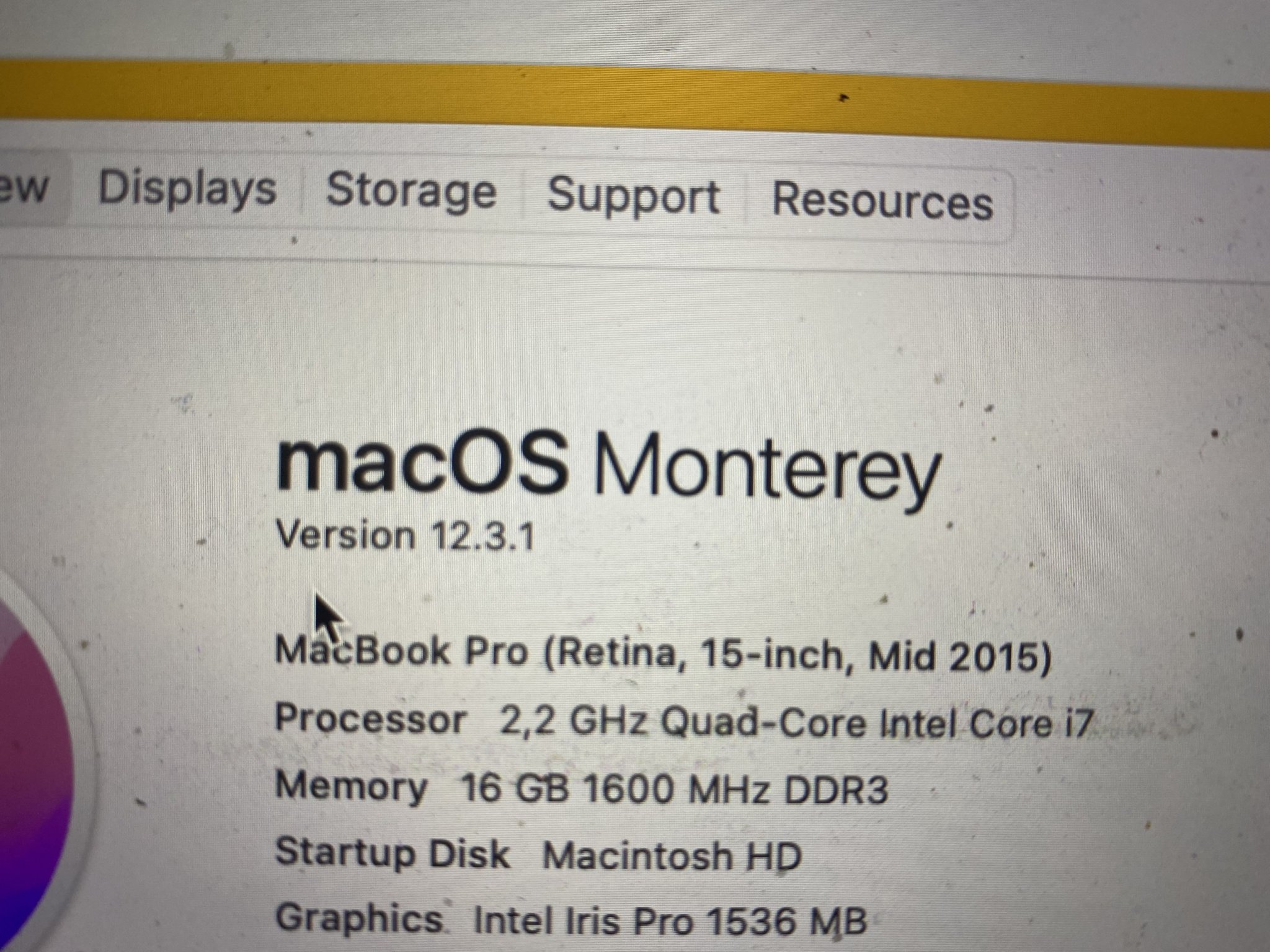Click the Monterey title word
The width and height of the screenshot is (1270, 952).
(x=768, y=472)
